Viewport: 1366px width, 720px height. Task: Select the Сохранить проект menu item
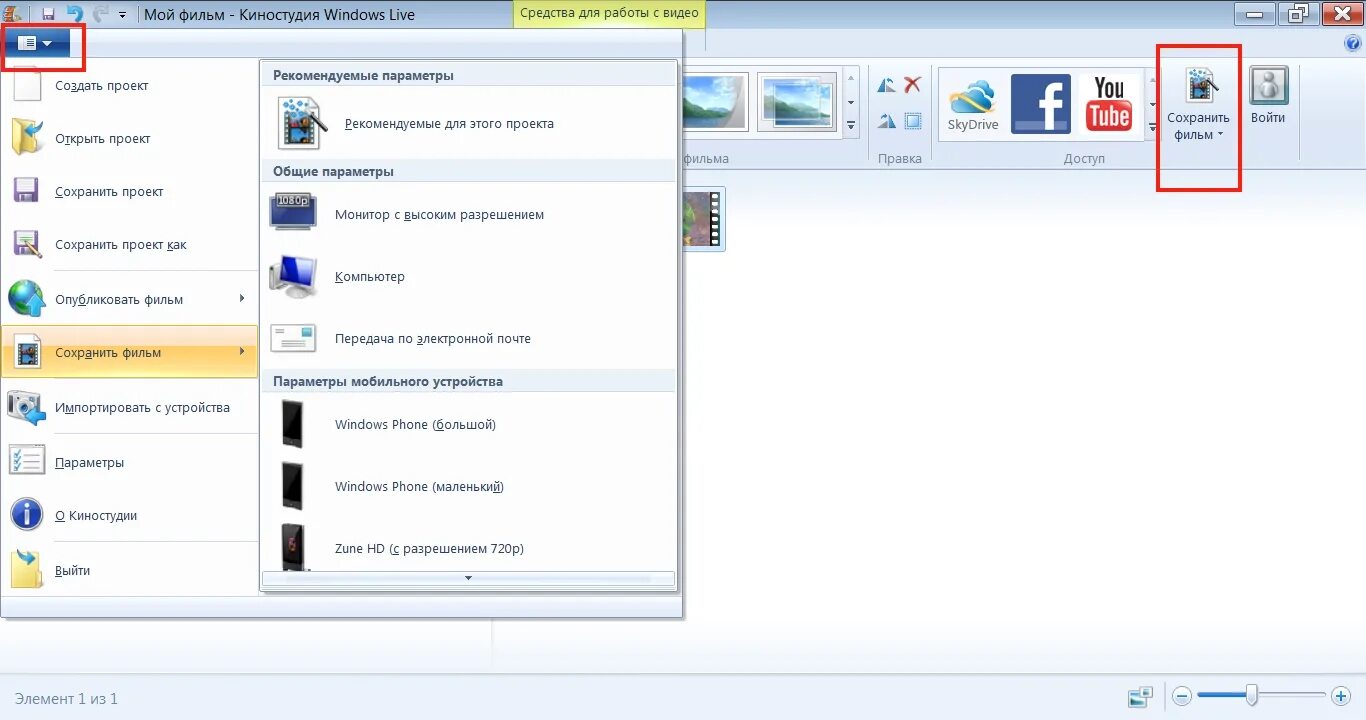107,191
